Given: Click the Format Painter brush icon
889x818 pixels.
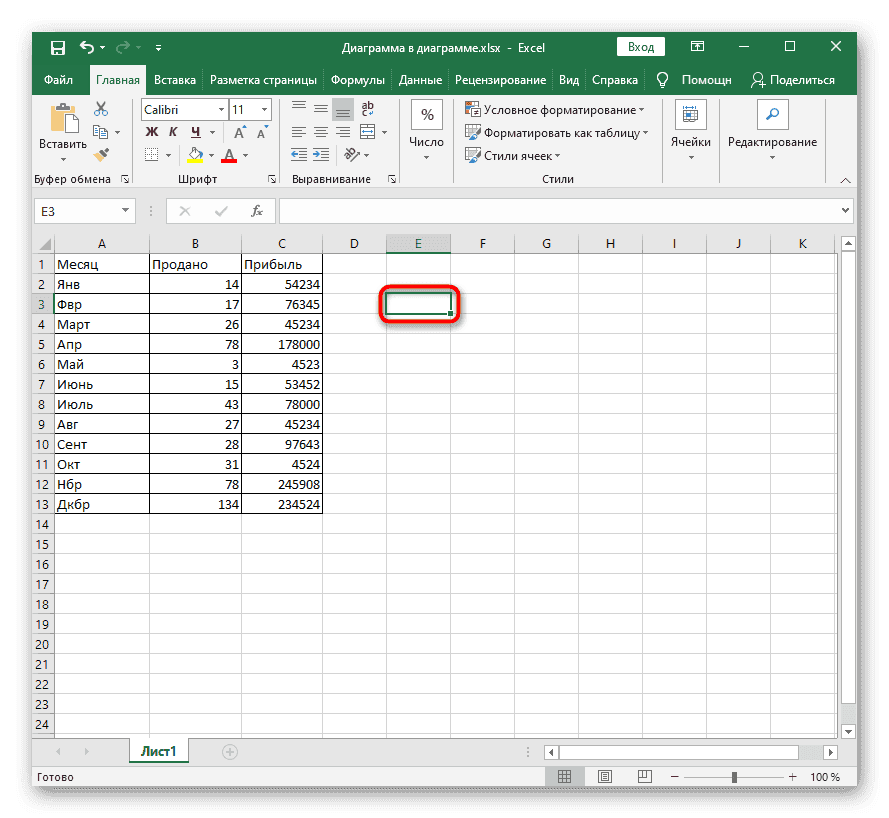Looking at the screenshot, I should pyautogui.click(x=101, y=154).
